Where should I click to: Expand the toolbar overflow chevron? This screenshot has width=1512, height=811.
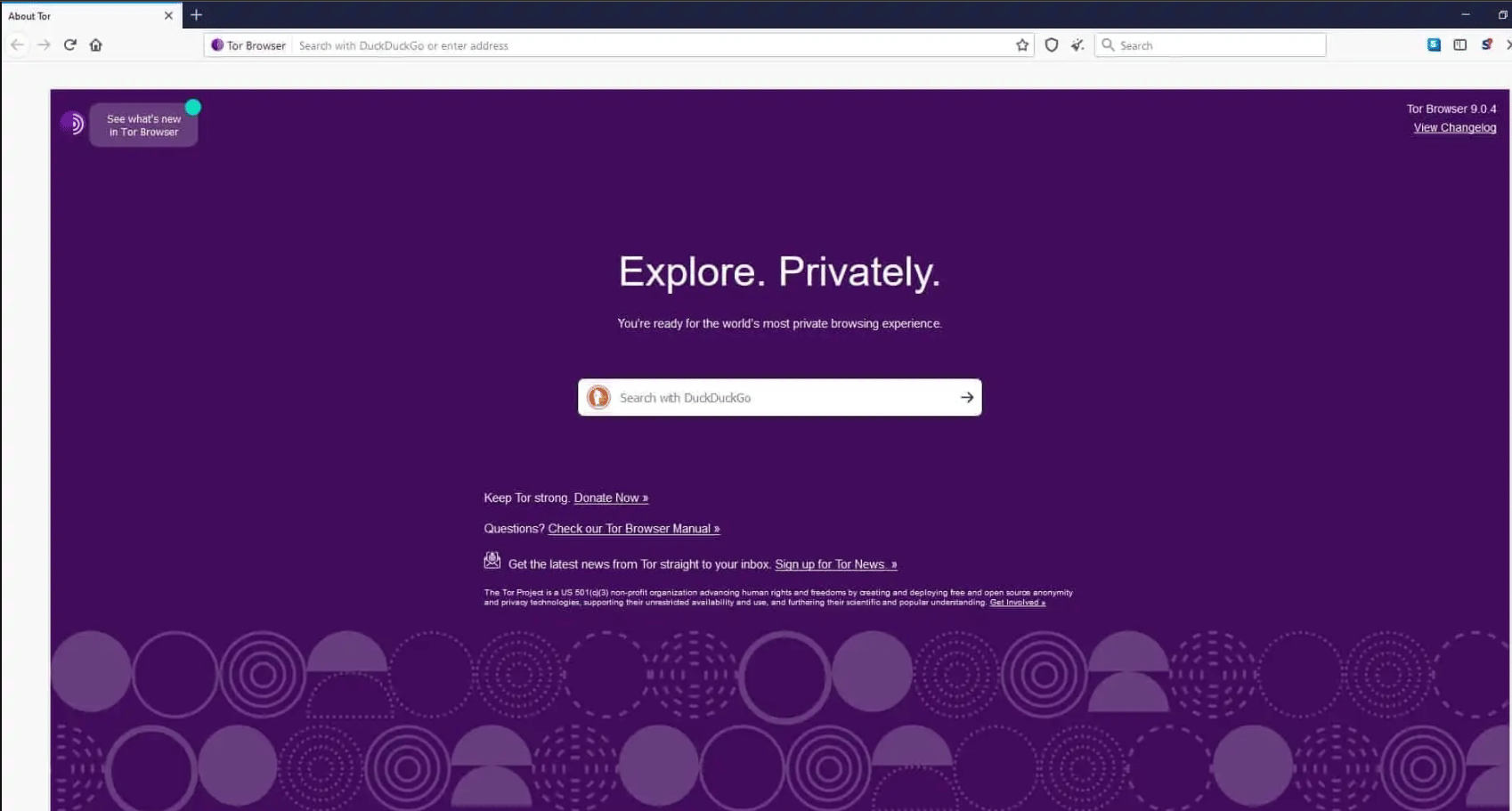point(1508,45)
